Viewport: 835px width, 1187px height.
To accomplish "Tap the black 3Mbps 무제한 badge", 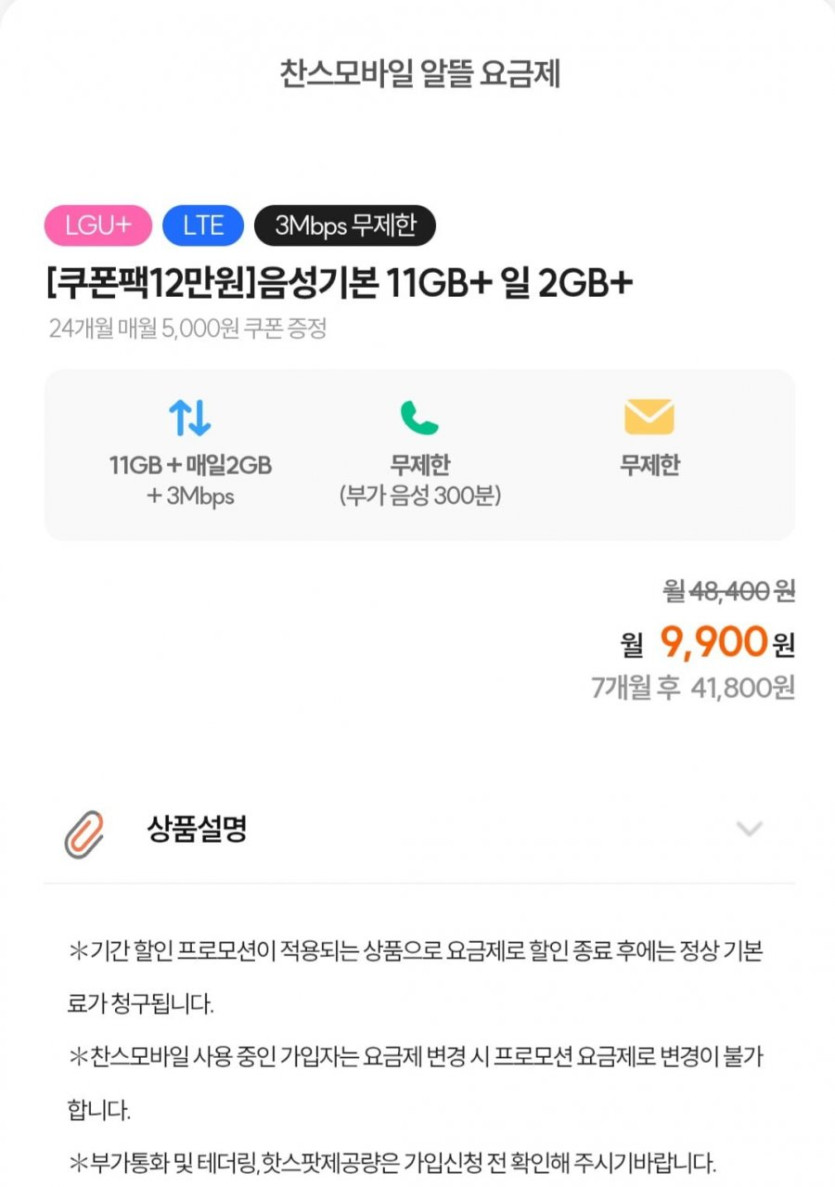I will coord(345,226).
